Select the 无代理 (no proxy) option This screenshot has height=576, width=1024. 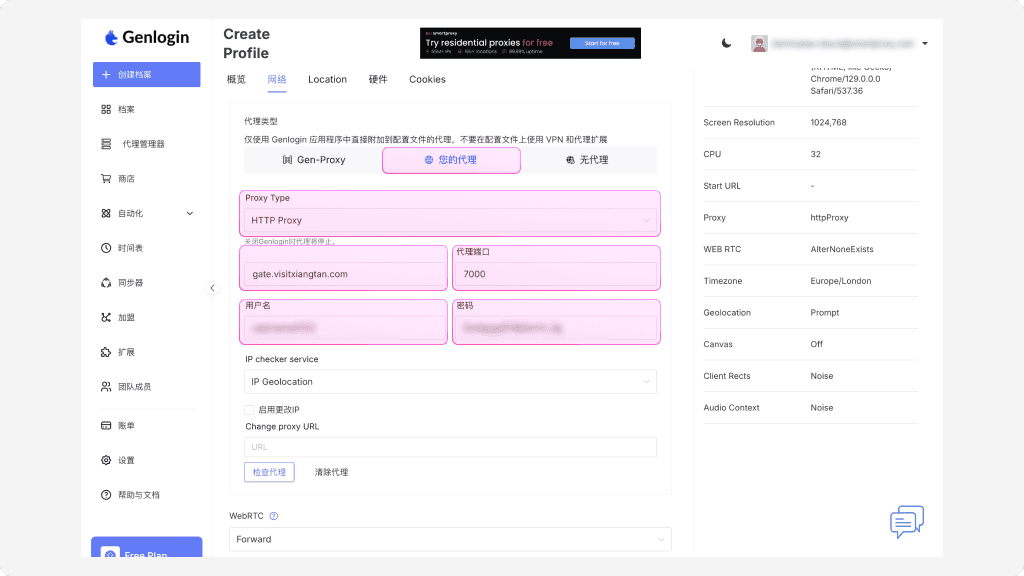point(587,160)
